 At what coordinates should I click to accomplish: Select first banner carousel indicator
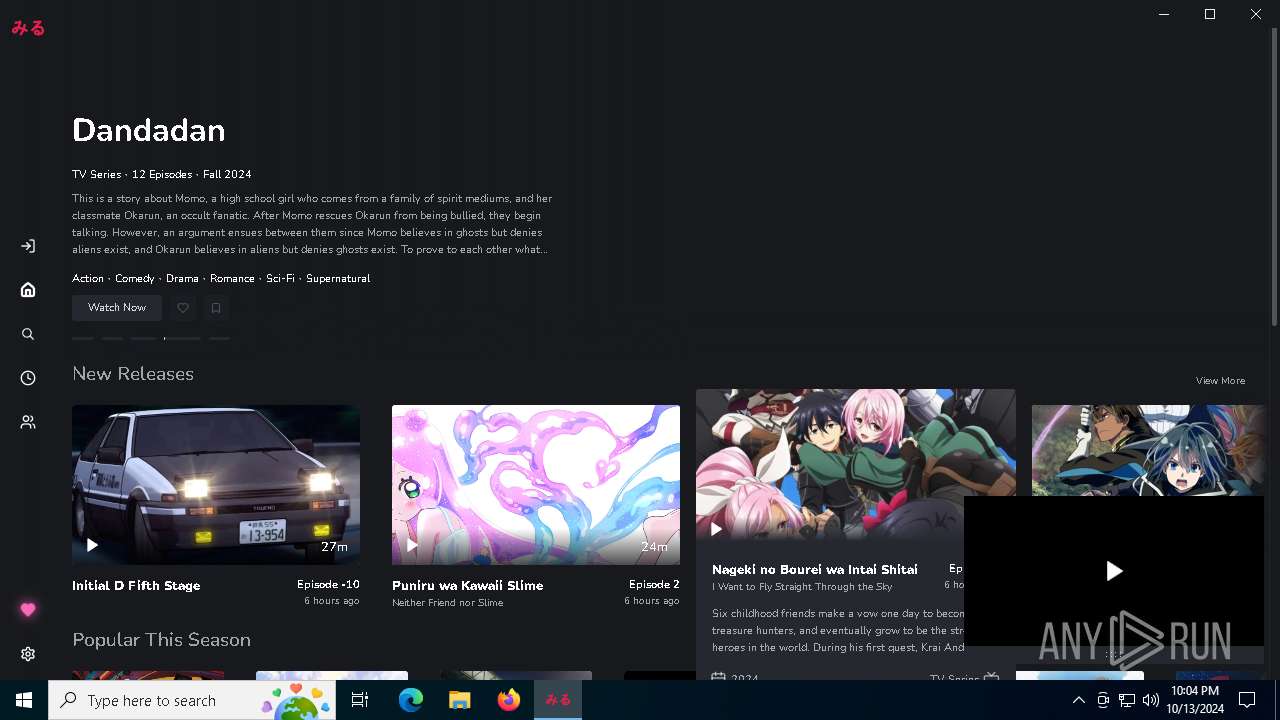(83, 338)
